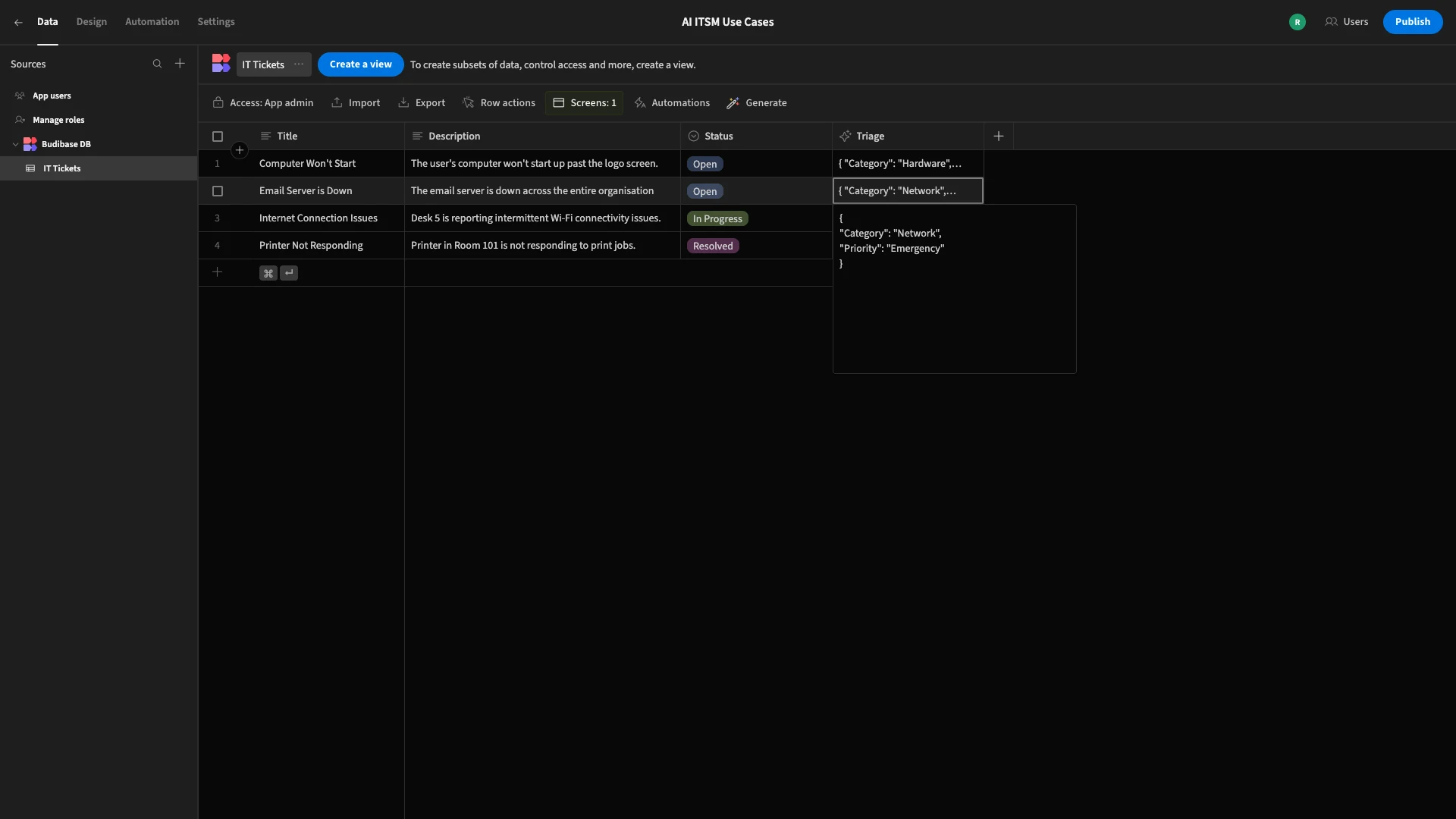Screen dimensions: 1456x819
Task: Publish the app
Action: pos(1412,22)
